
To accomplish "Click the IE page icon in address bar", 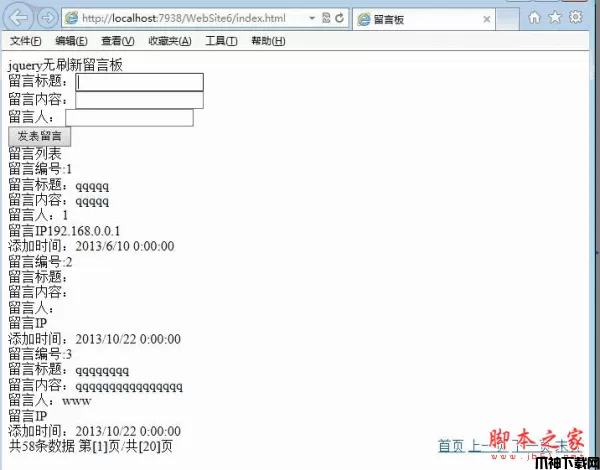I will [72, 18].
